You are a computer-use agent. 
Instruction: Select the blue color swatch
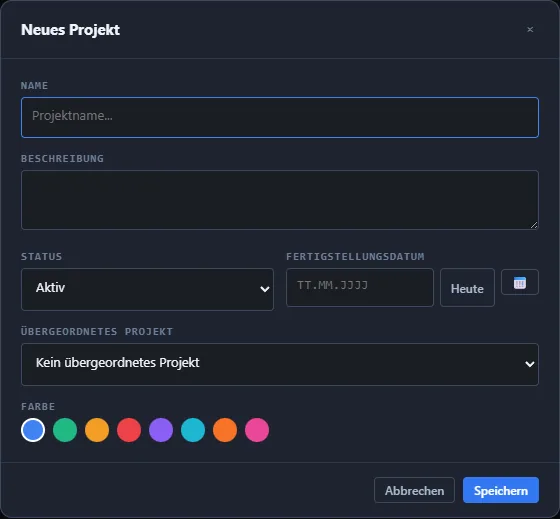pos(33,430)
